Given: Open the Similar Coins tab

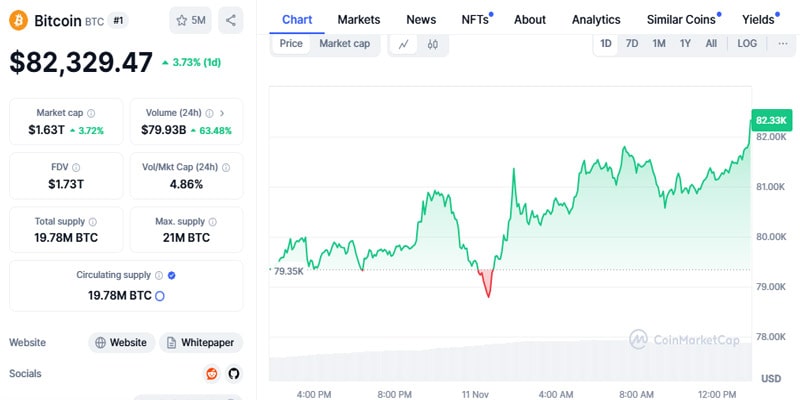Looking at the screenshot, I should (681, 20).
